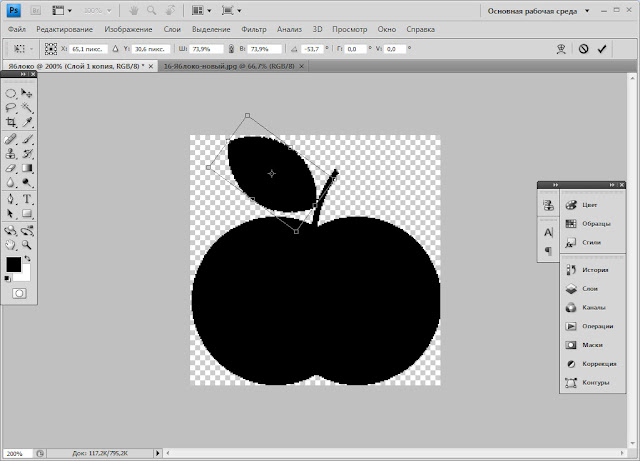Choose the Clone Stamp tool
Screen dimensions: 640x461
[x=11, y=154]
